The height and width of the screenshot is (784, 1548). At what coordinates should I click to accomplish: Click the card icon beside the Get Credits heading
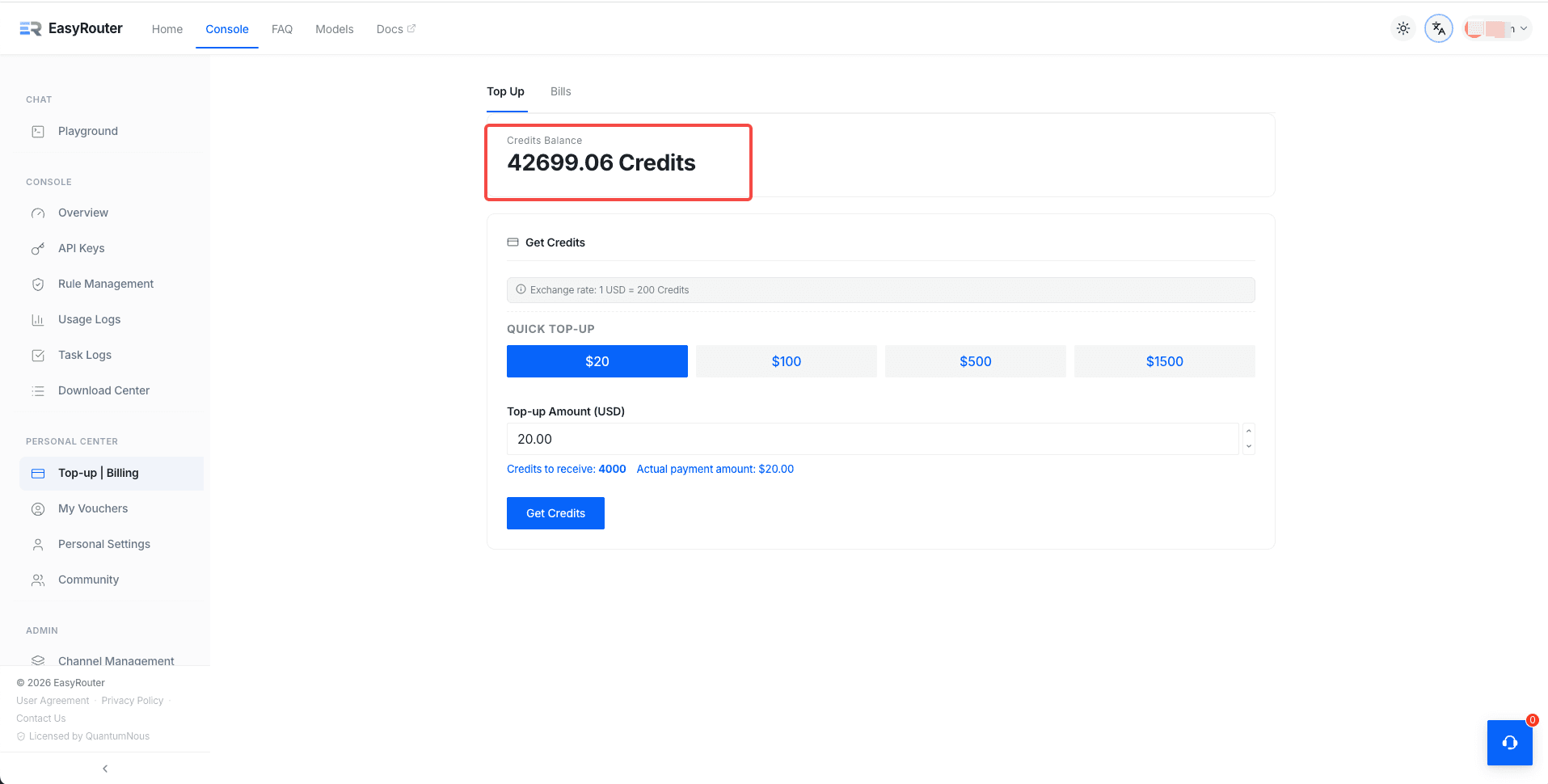tap(512, 242)
